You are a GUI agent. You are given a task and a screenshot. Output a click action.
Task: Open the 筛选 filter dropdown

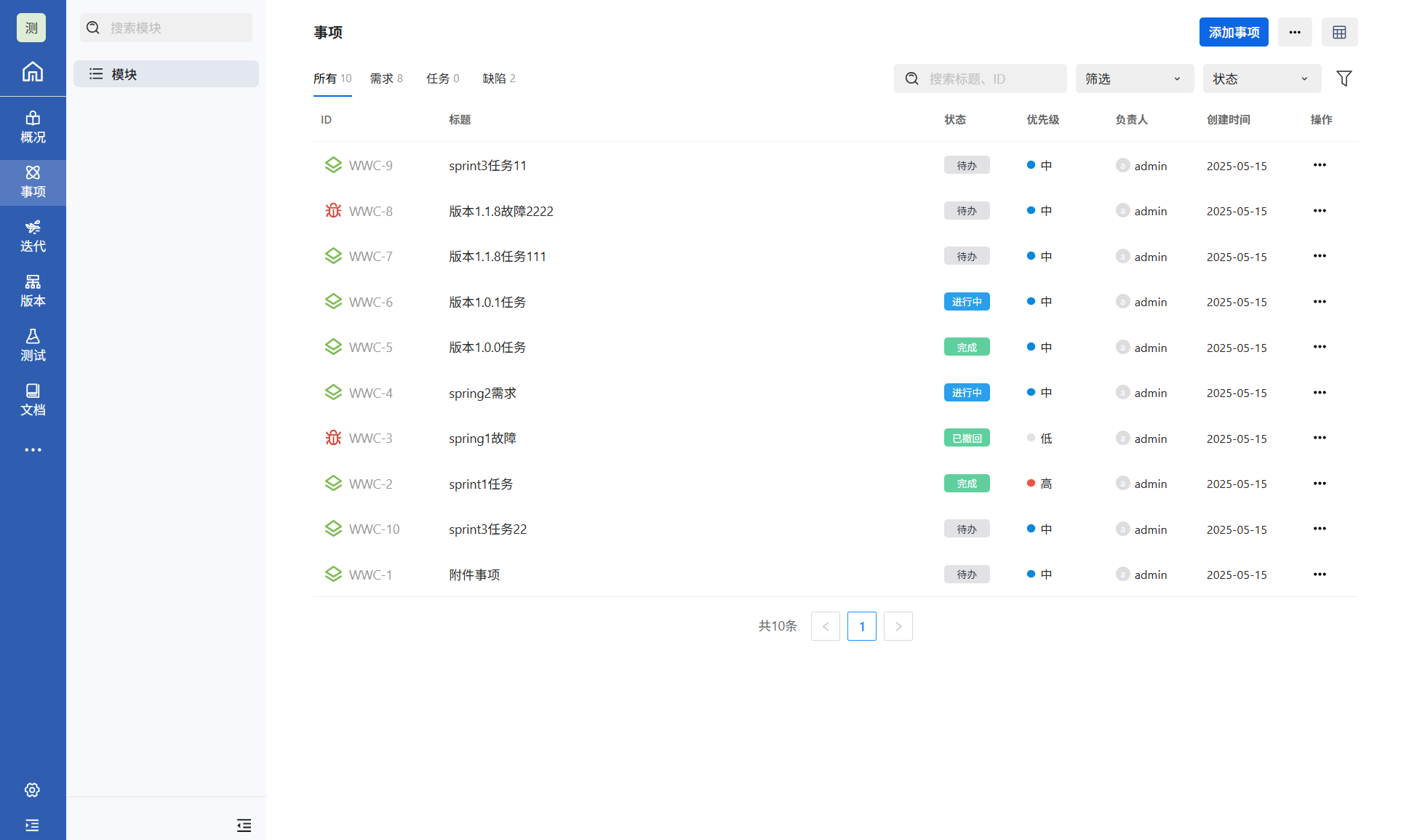pos(1134,79)
